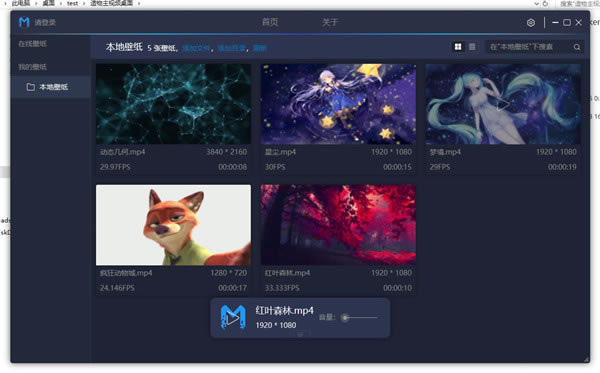The width and height of the screenshot is (600, 373).
Task: Select the folder icon beside 本地壁纸
Action: [31, 87]
